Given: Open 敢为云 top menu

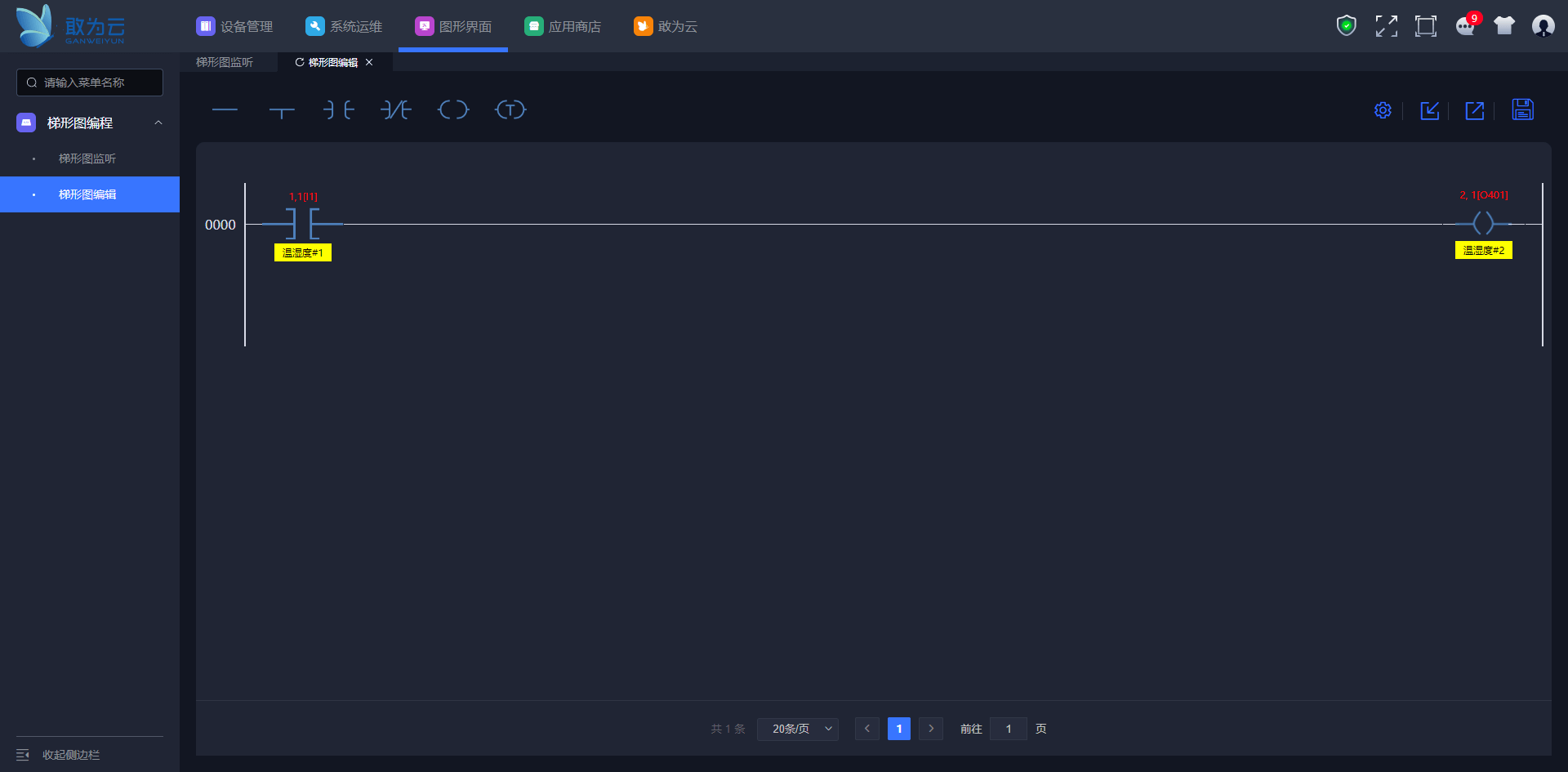Looking at the screenshot, I should (x=666, y=26).
